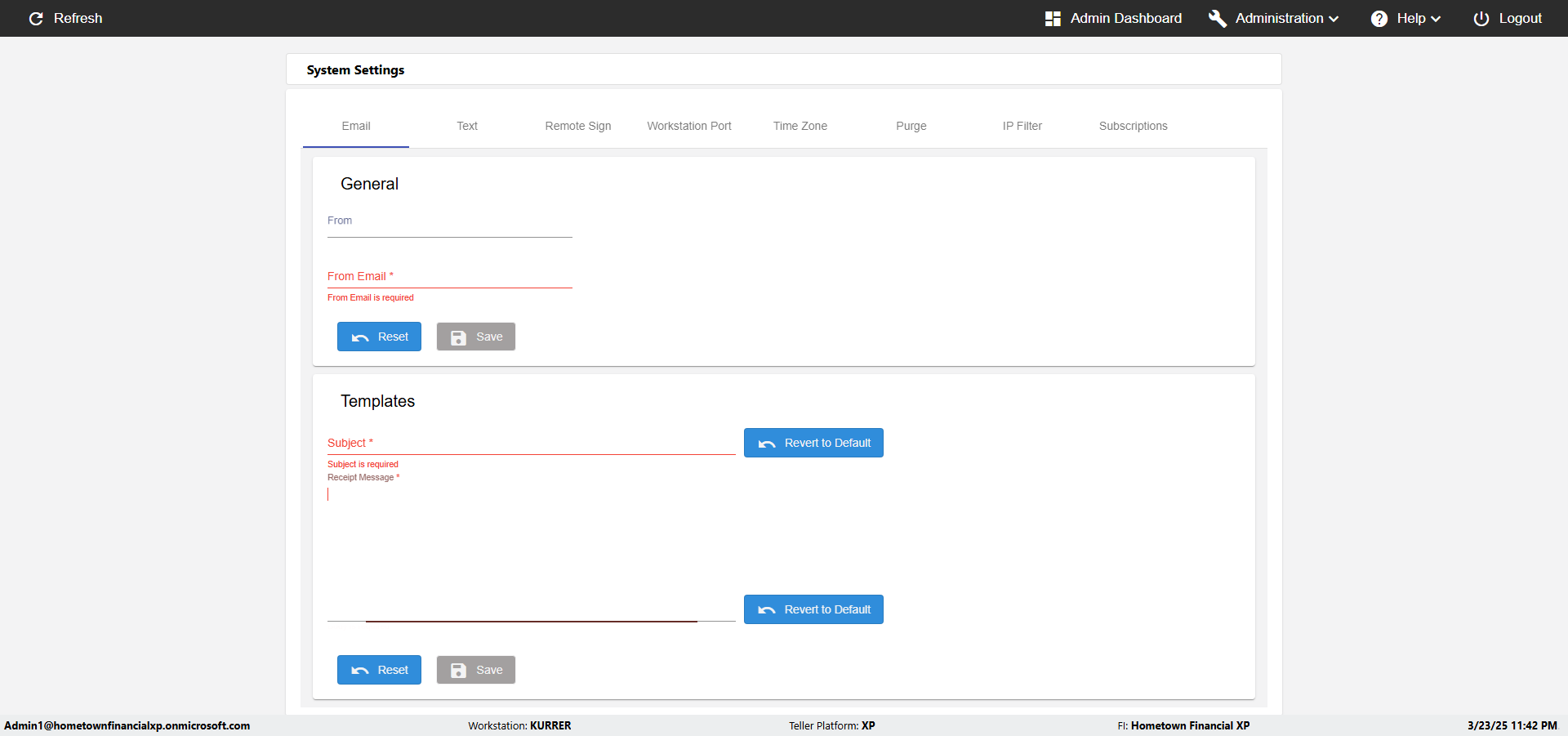Click the Subject input field

[532, 443]
